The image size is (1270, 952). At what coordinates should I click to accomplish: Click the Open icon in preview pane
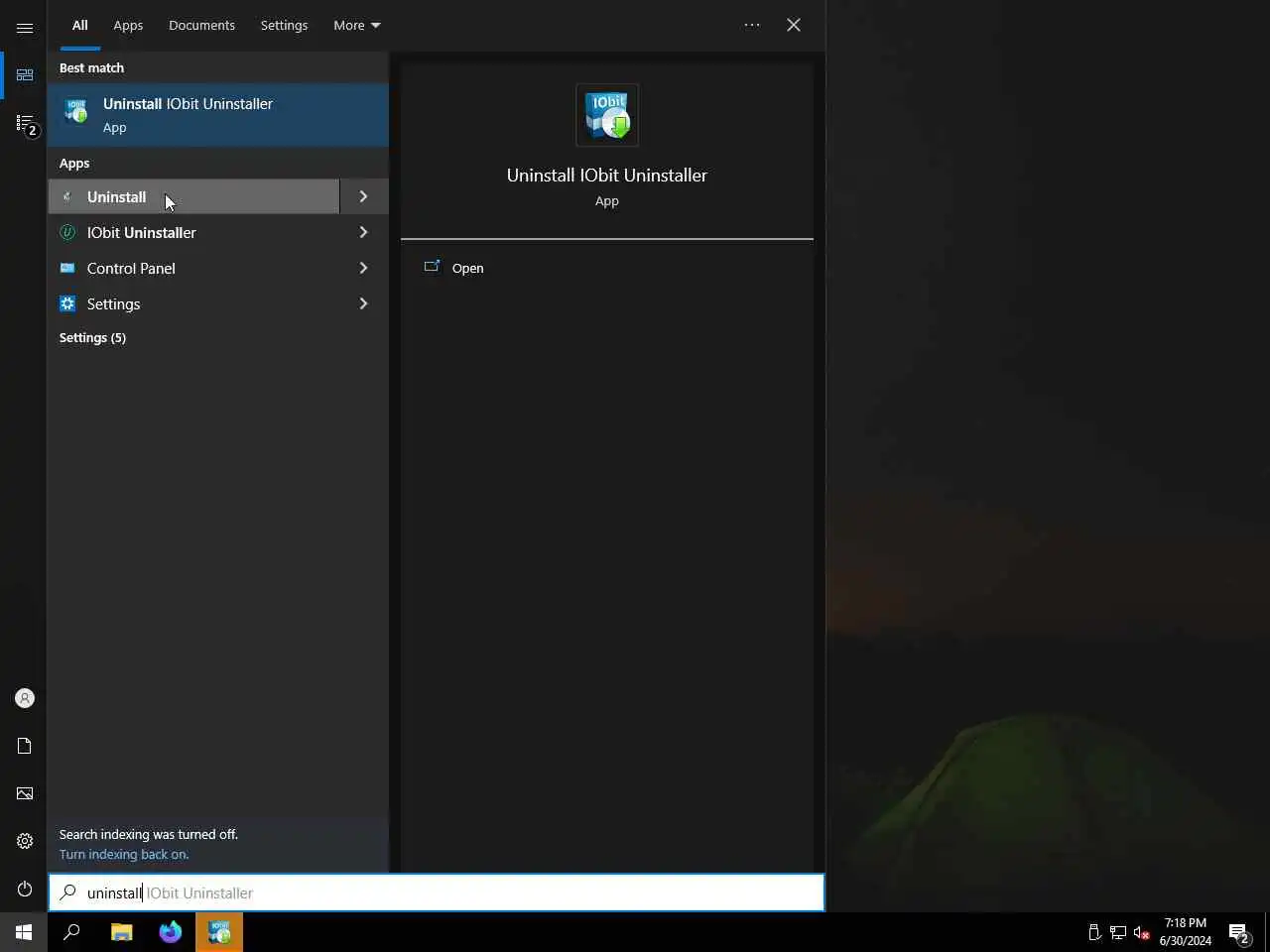432,267
